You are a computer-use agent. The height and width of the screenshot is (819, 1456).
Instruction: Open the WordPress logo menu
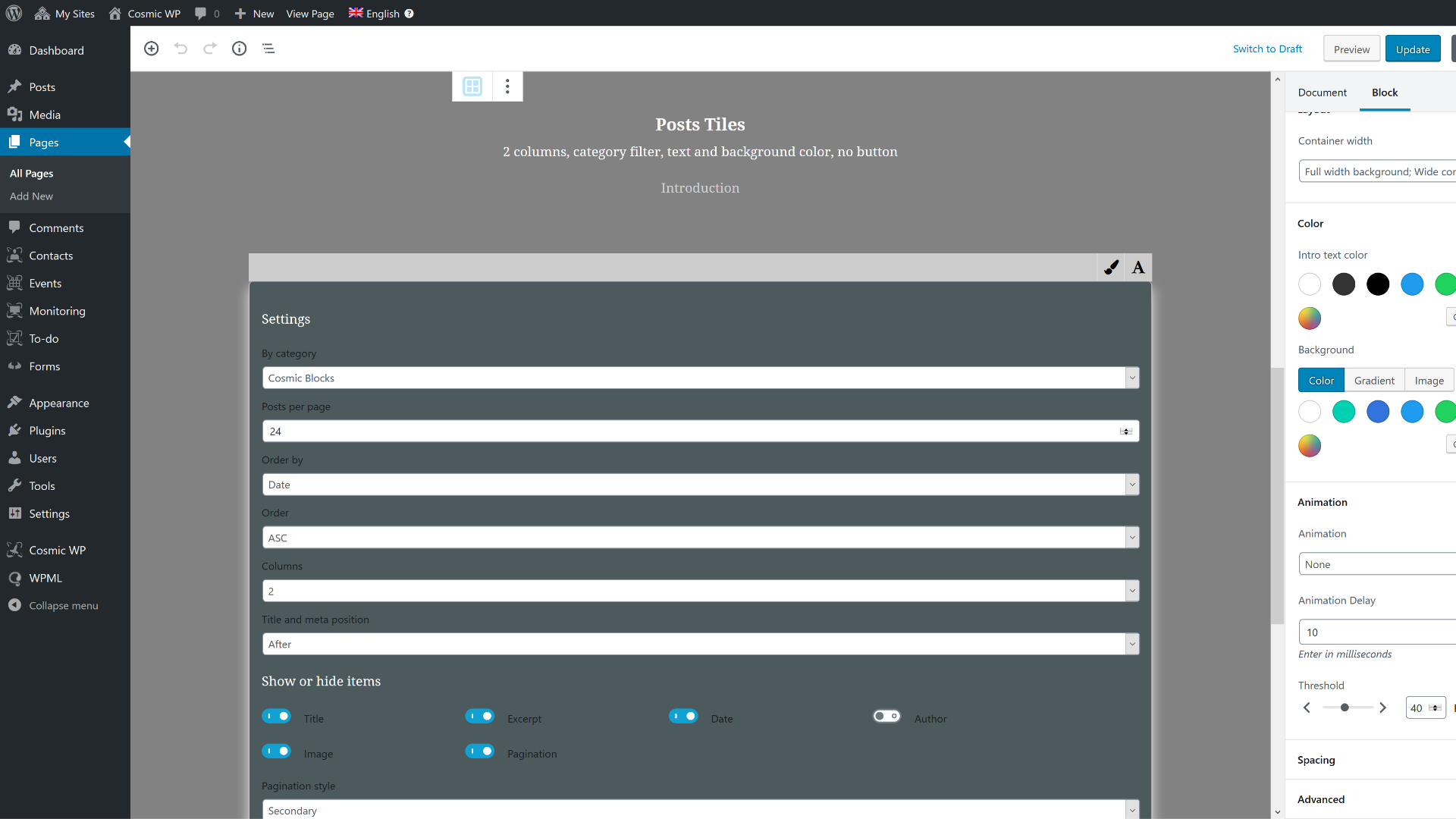coord(14,14)
